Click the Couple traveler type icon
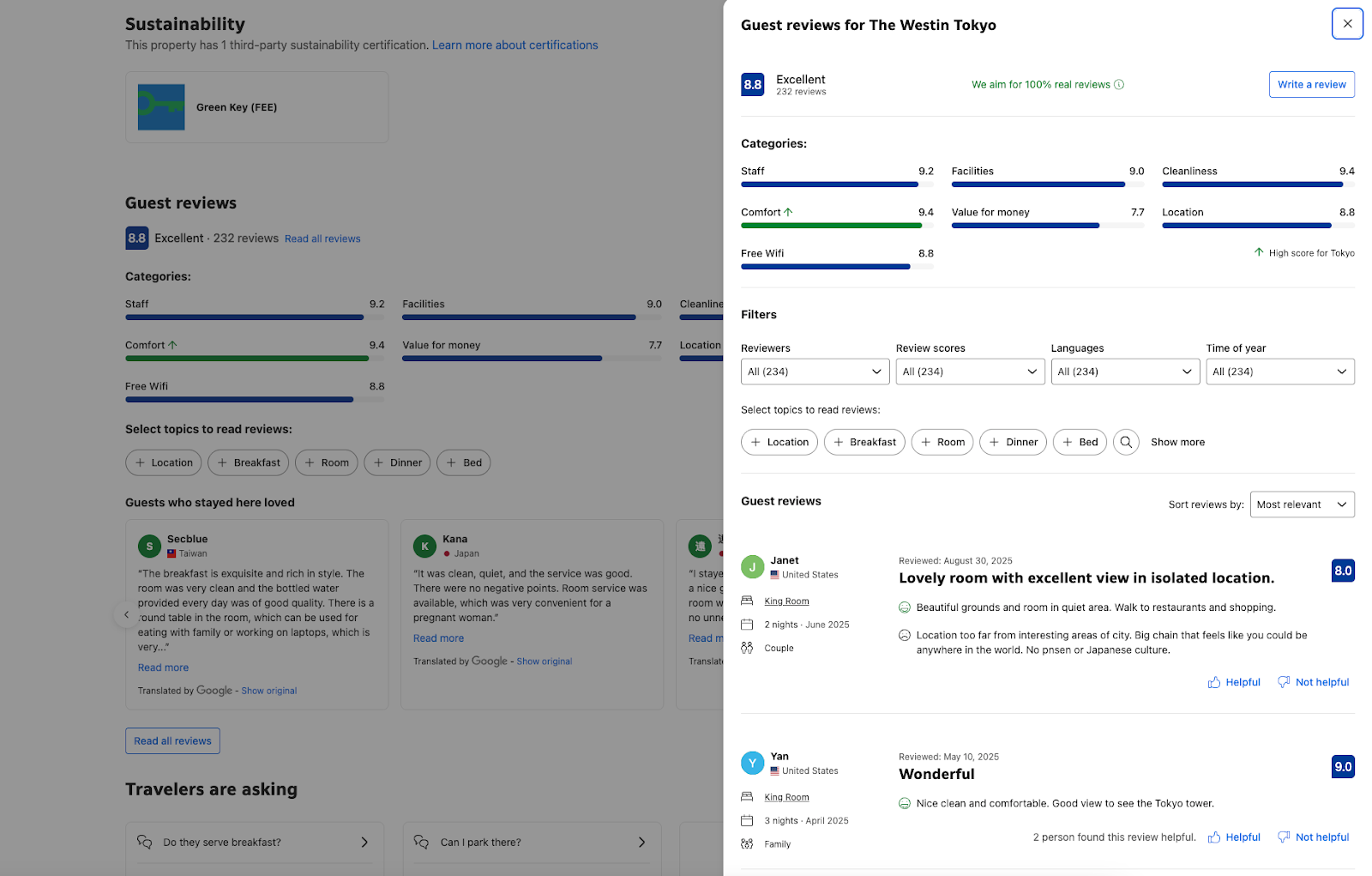 click(x=747, y=648)
